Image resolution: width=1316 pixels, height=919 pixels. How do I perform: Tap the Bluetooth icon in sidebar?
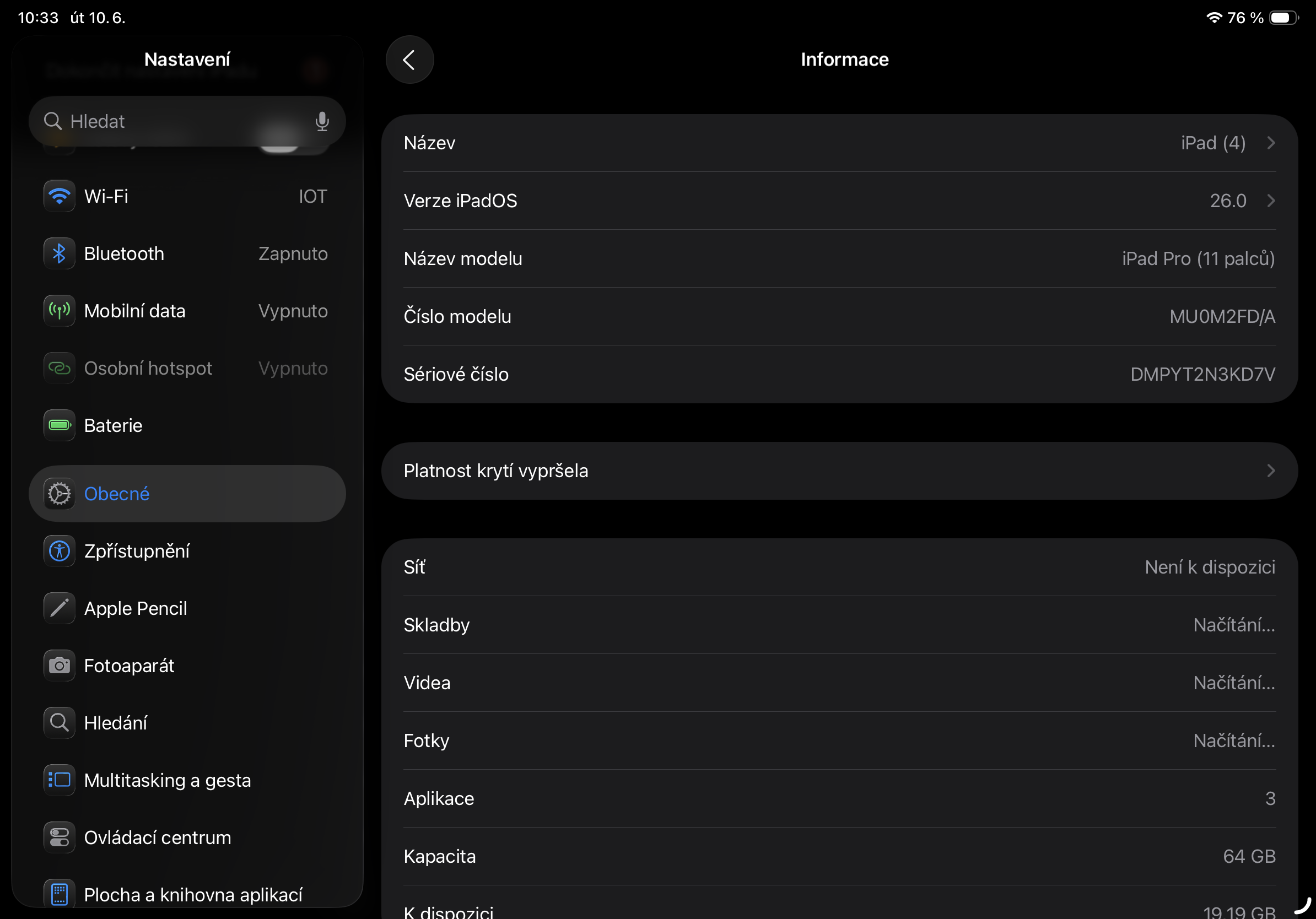coord(59,253)
